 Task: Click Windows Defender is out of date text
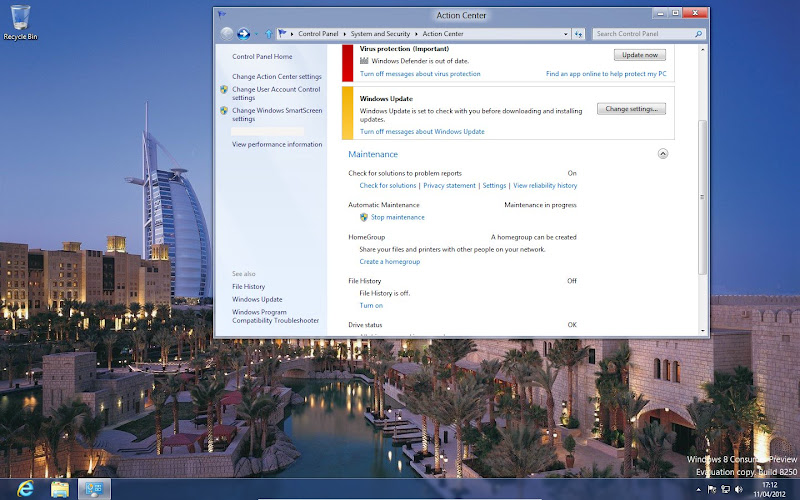coord(420,61)
